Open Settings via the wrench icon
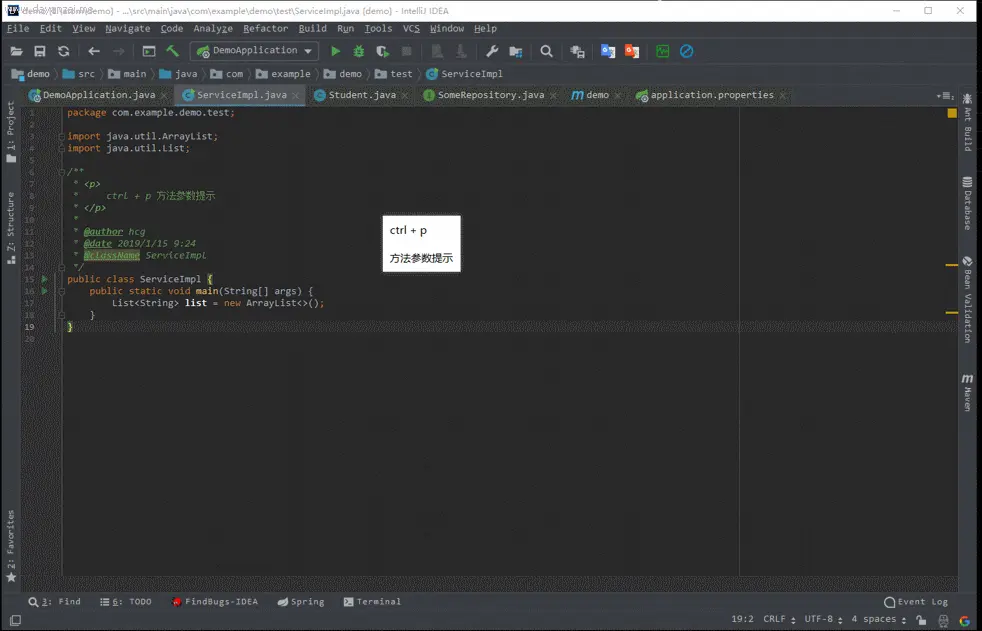 pos(492,51)
